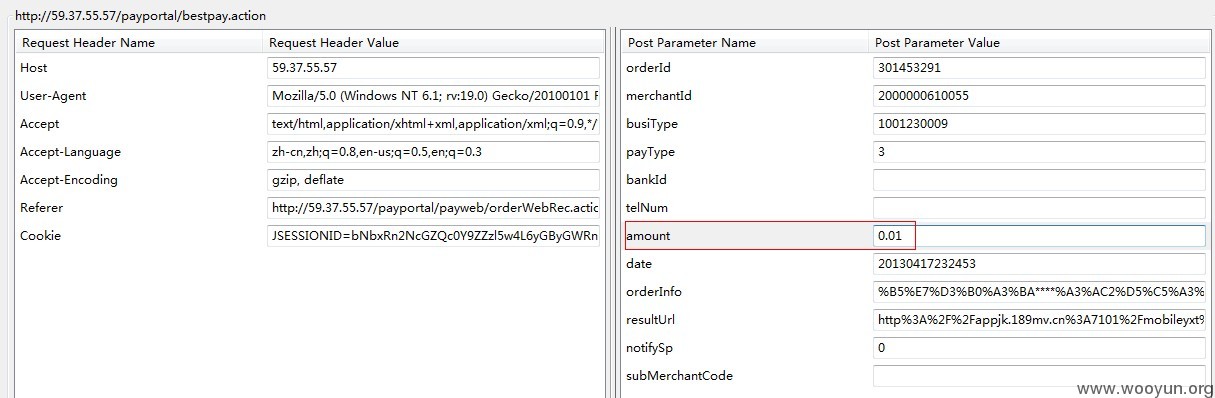1215x398 pixels.
Task: Select the Accept row label
Action: pyautogui.click(x=40, y=124)
